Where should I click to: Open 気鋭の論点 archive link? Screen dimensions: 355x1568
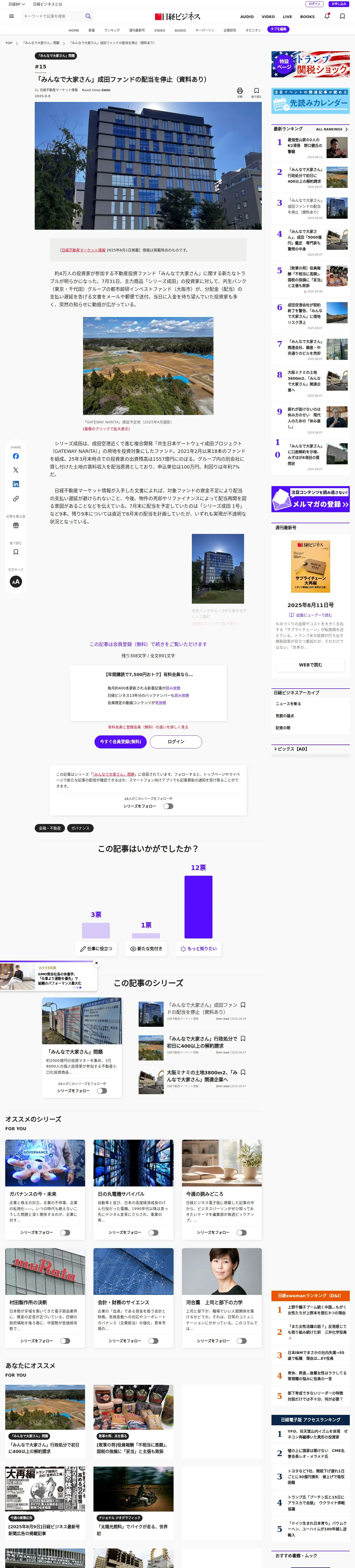(x=285, y=716)
